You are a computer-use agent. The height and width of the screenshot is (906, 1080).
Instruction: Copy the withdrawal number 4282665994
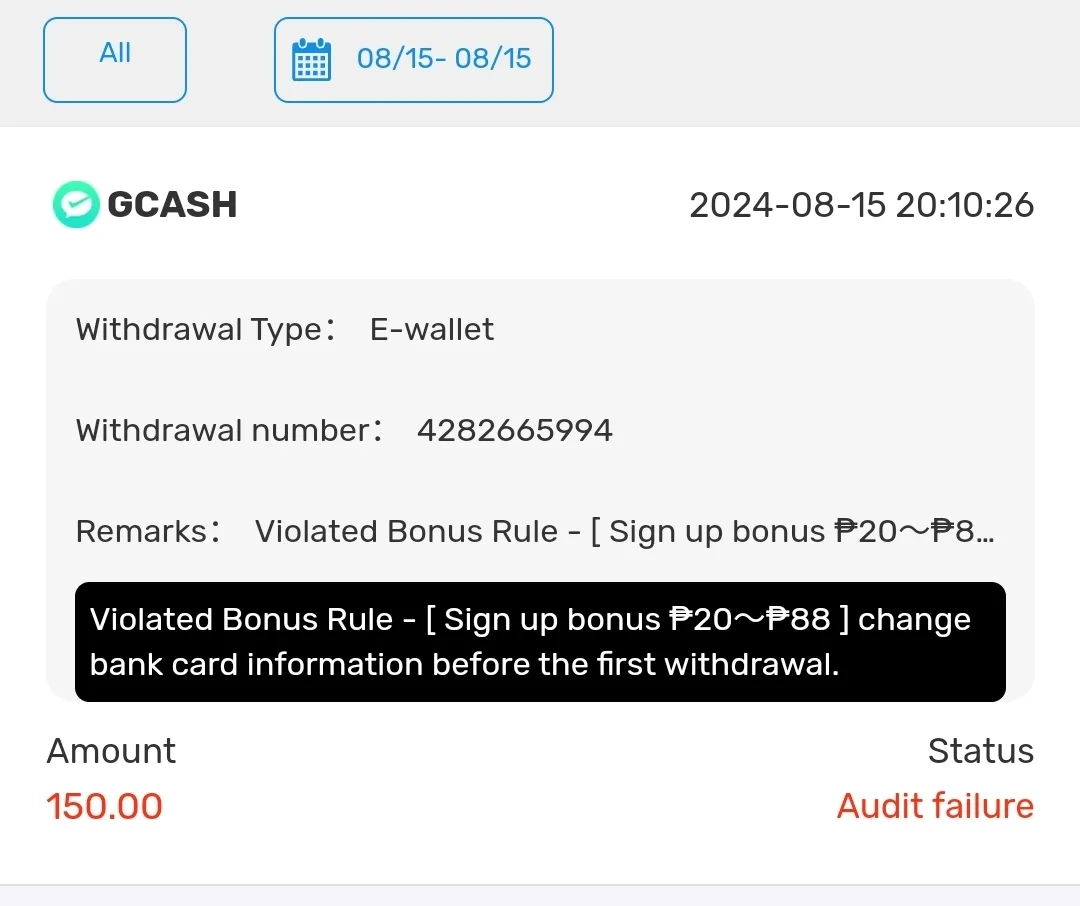(x=515, y=431)
